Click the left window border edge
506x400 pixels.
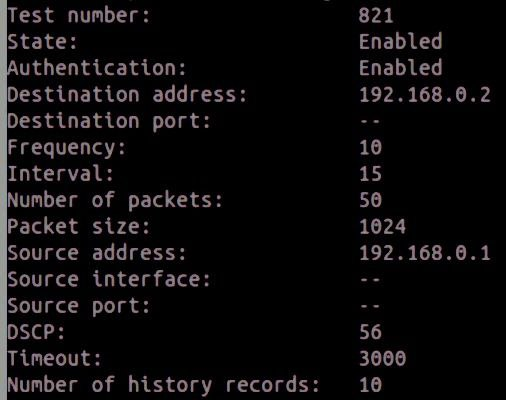tap(3, 200)
